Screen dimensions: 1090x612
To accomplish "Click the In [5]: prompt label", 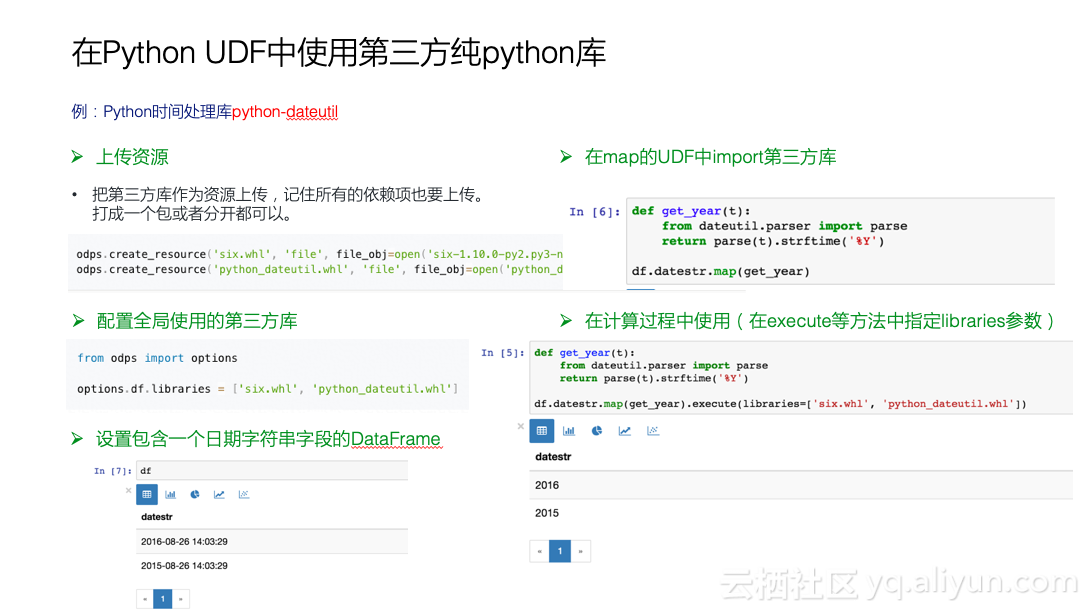I will click(503, 353).
